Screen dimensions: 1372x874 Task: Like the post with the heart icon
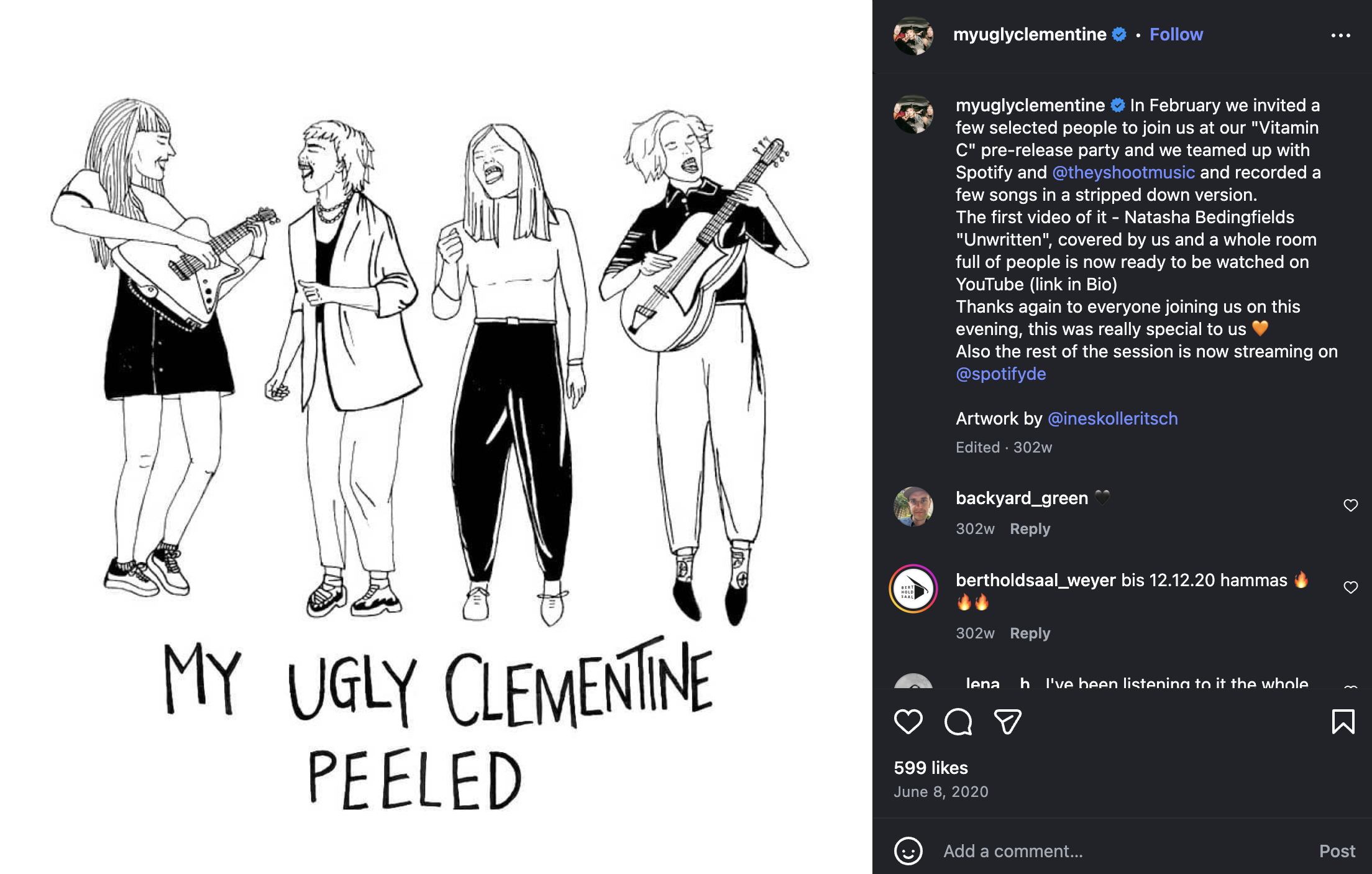click(x=908, y=722)
